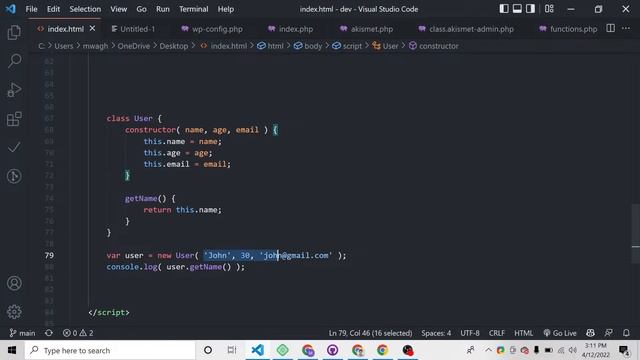Expand the Users breadcrumb segment

pyautogui.click(x=64, y=46)
